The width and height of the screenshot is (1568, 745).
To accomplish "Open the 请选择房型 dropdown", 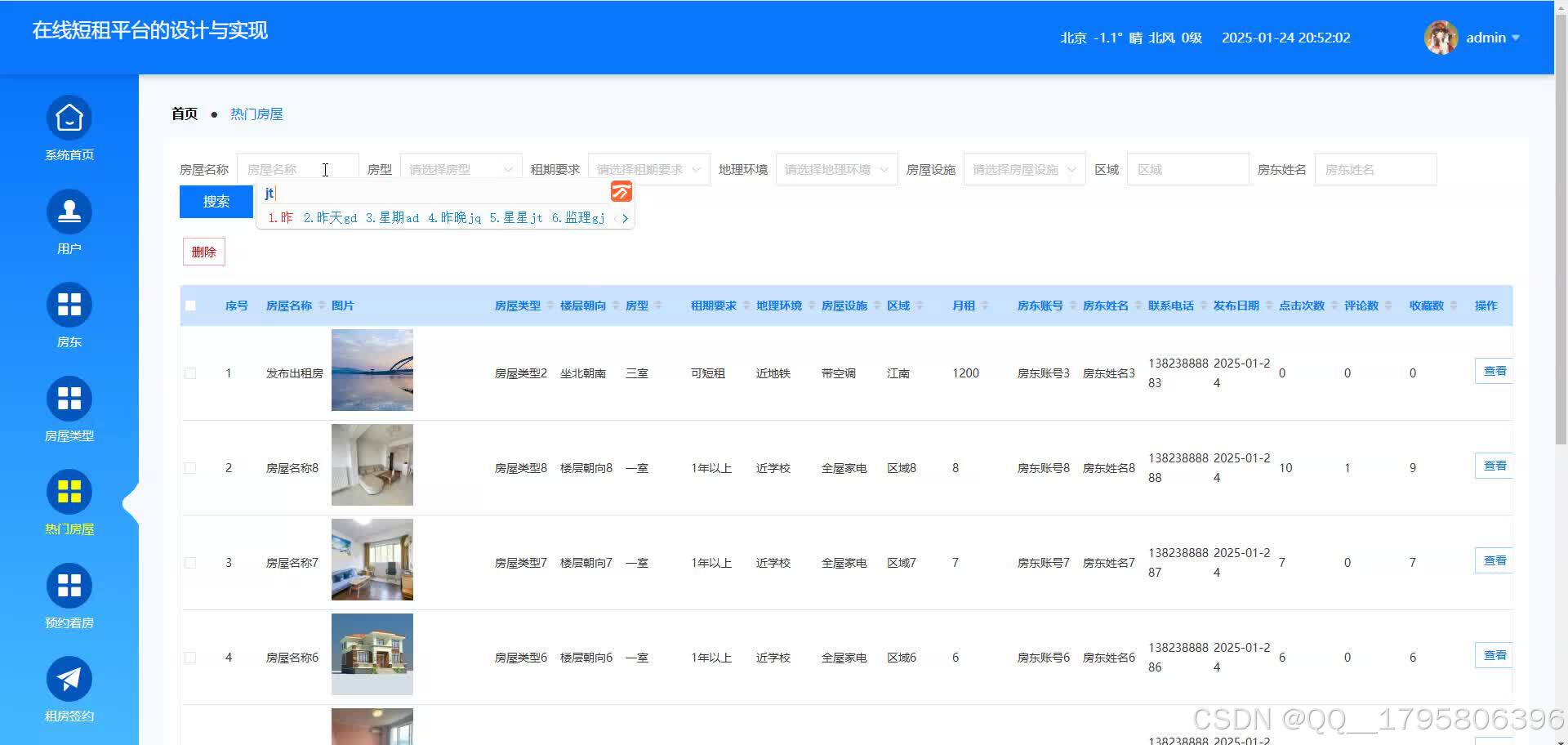I will (460, 168).
